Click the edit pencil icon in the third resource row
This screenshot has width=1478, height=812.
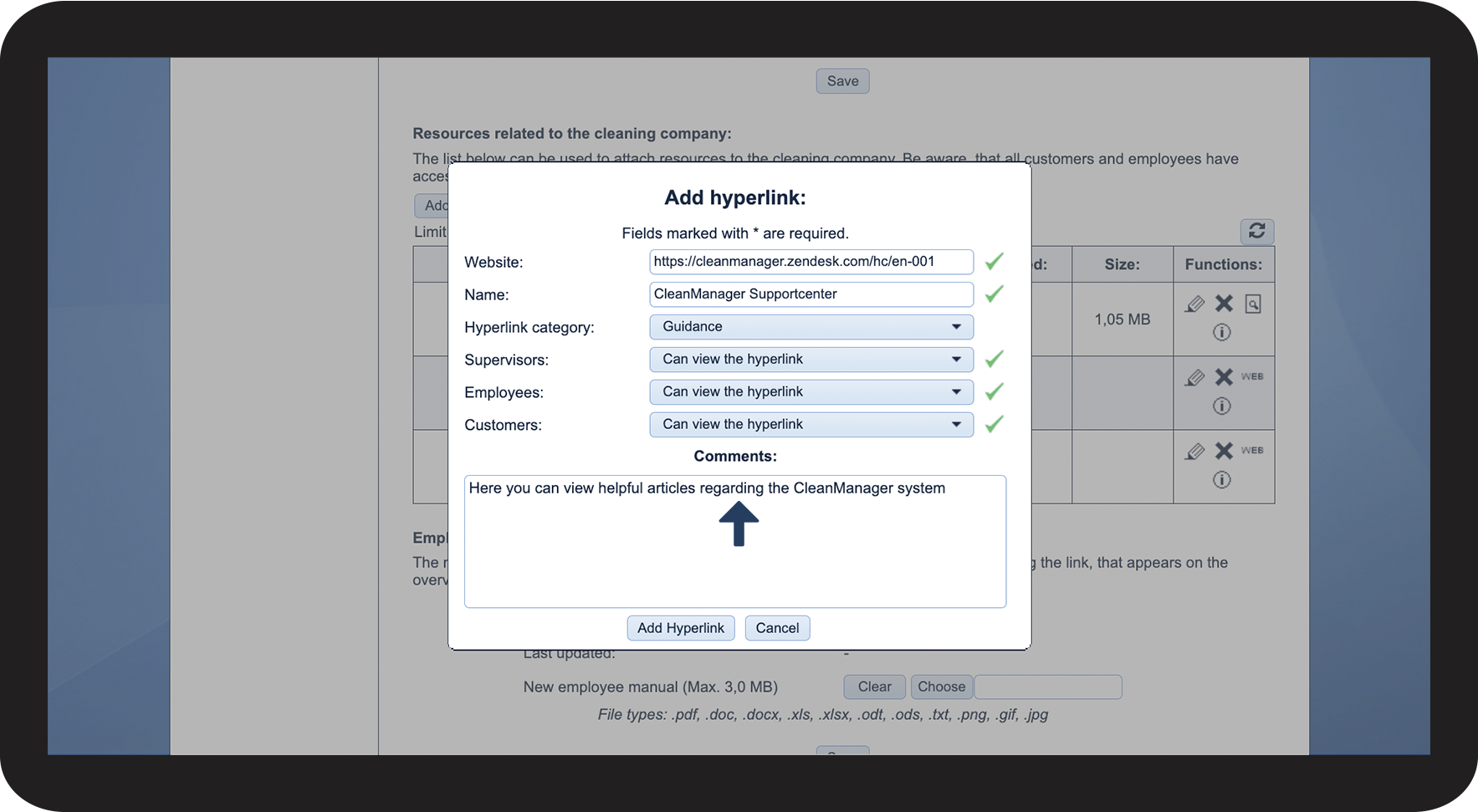pyautogui.click(x=1194, y=452)
